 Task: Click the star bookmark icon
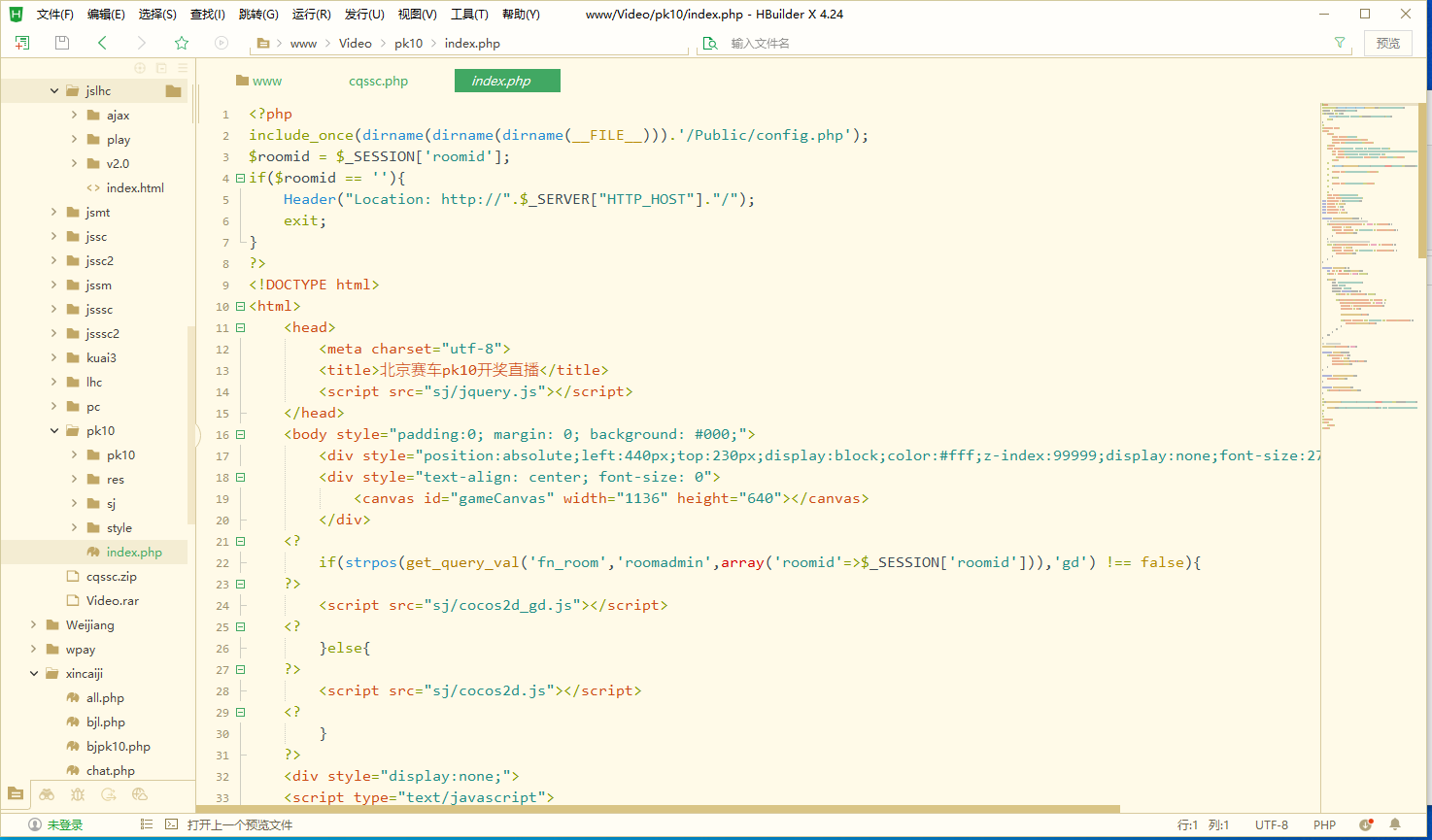point(181,43)
